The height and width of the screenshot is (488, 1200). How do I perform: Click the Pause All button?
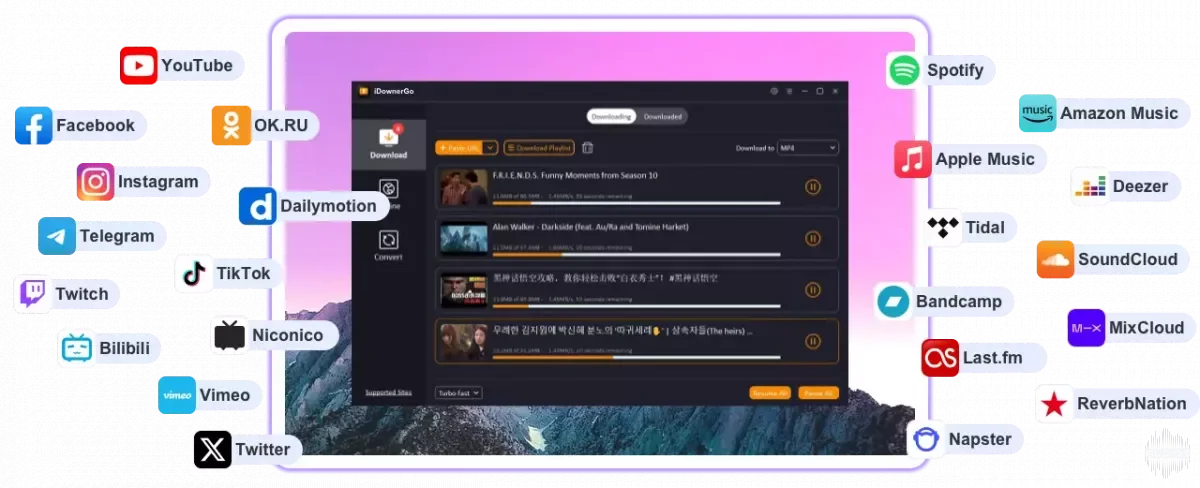819,393
